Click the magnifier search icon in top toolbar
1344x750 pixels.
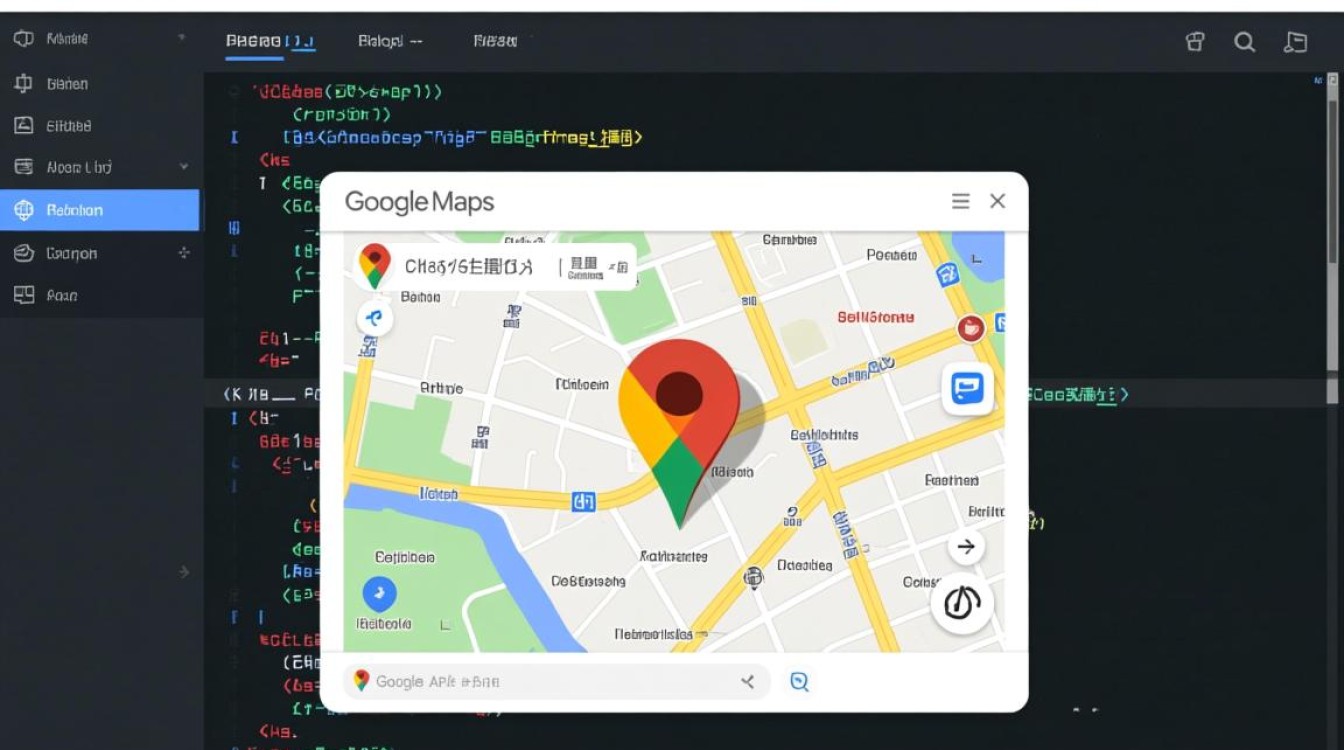point(1245,41)
